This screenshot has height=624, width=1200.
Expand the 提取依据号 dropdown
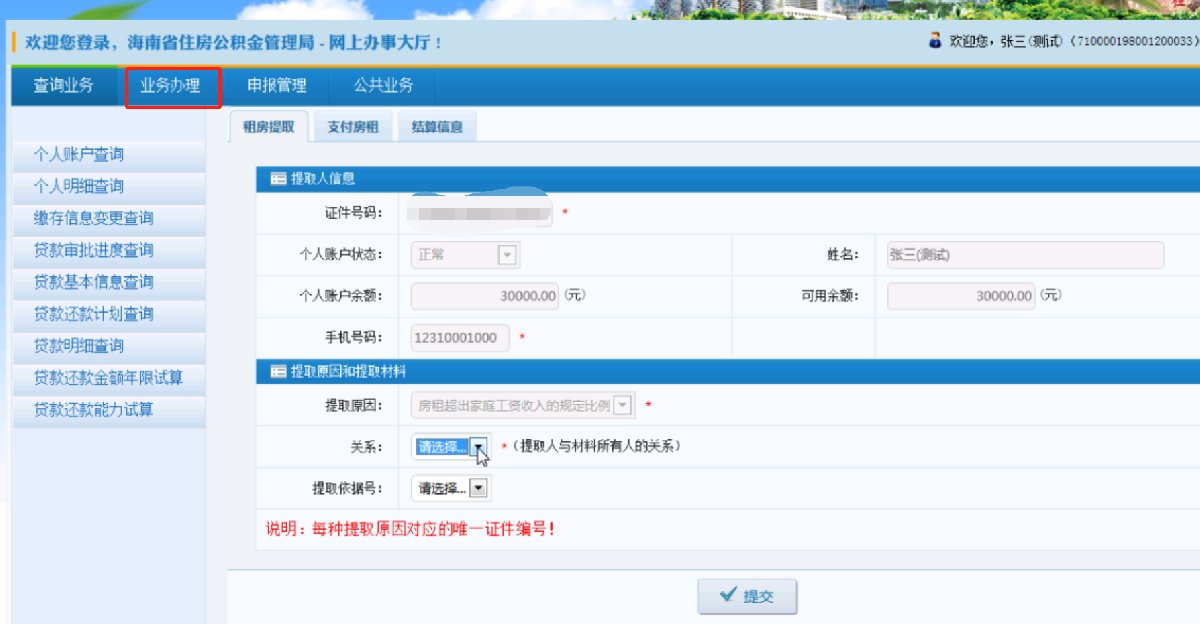[x=479, y=489]
